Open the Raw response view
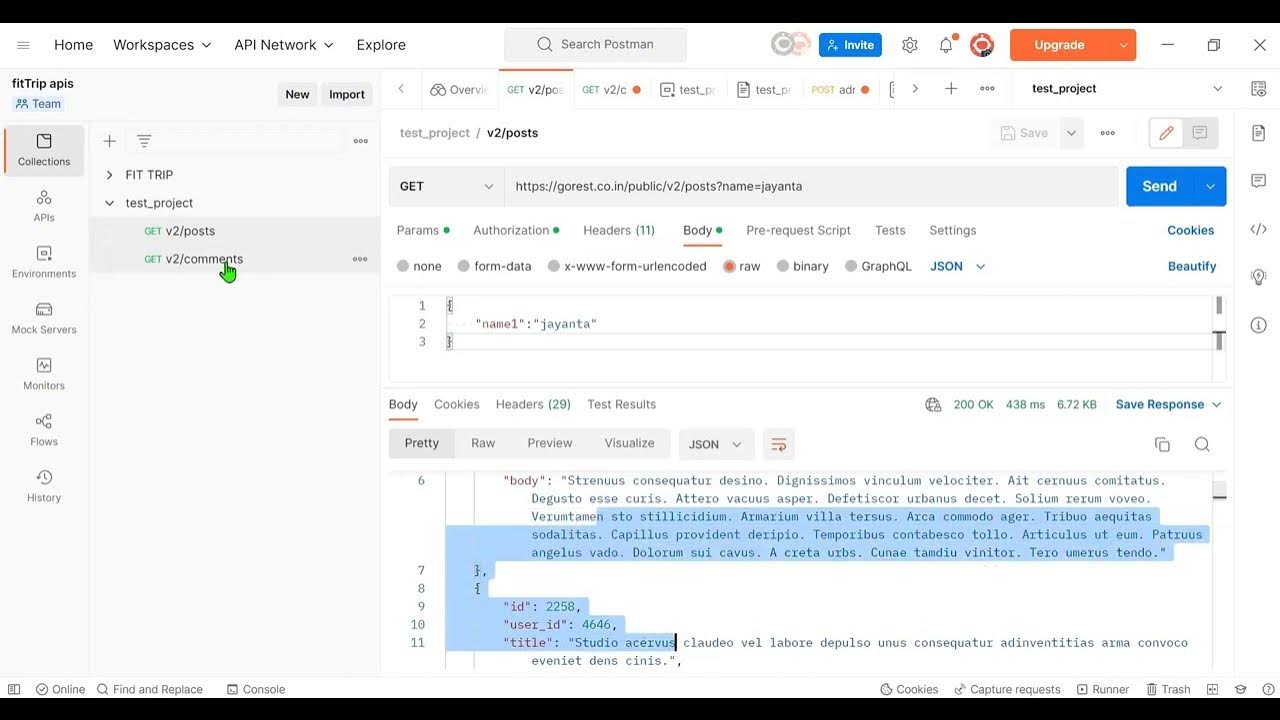 [483, 444]
